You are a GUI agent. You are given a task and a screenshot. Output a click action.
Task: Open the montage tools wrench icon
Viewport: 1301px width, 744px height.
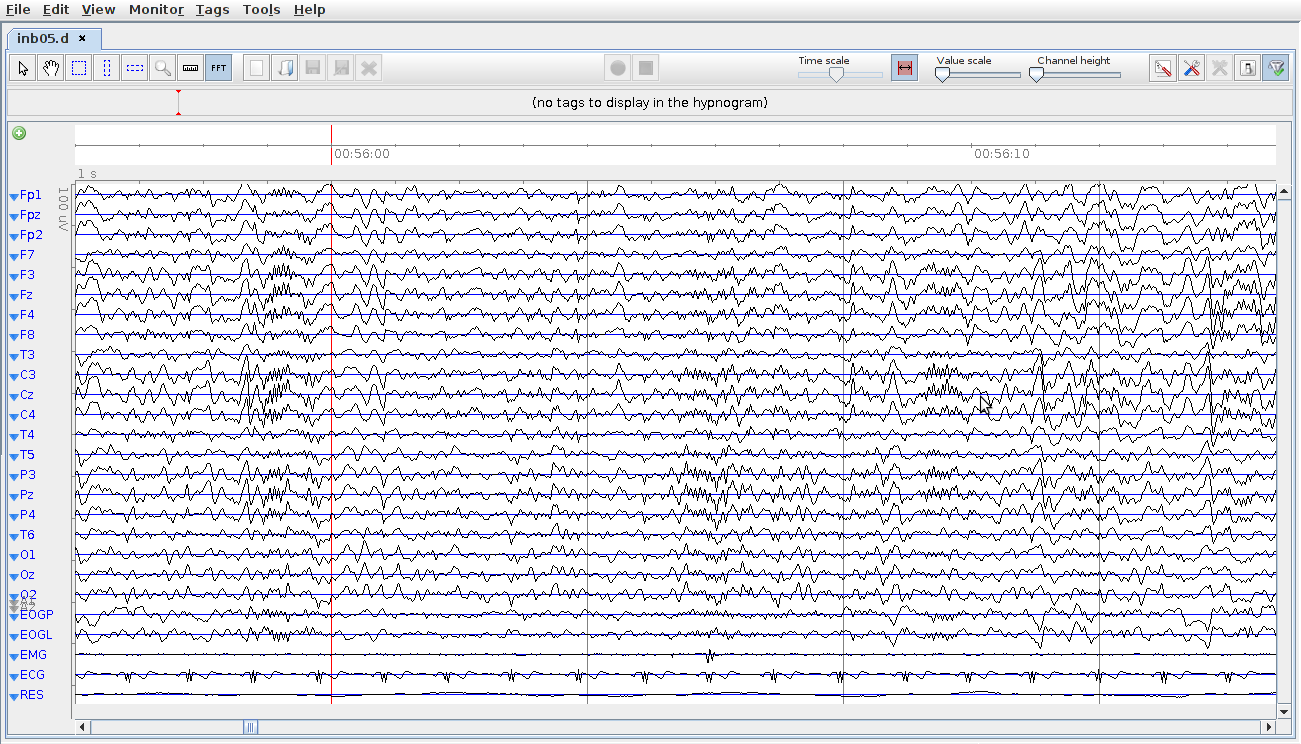pyautogui.click(x=1191, y=68)
